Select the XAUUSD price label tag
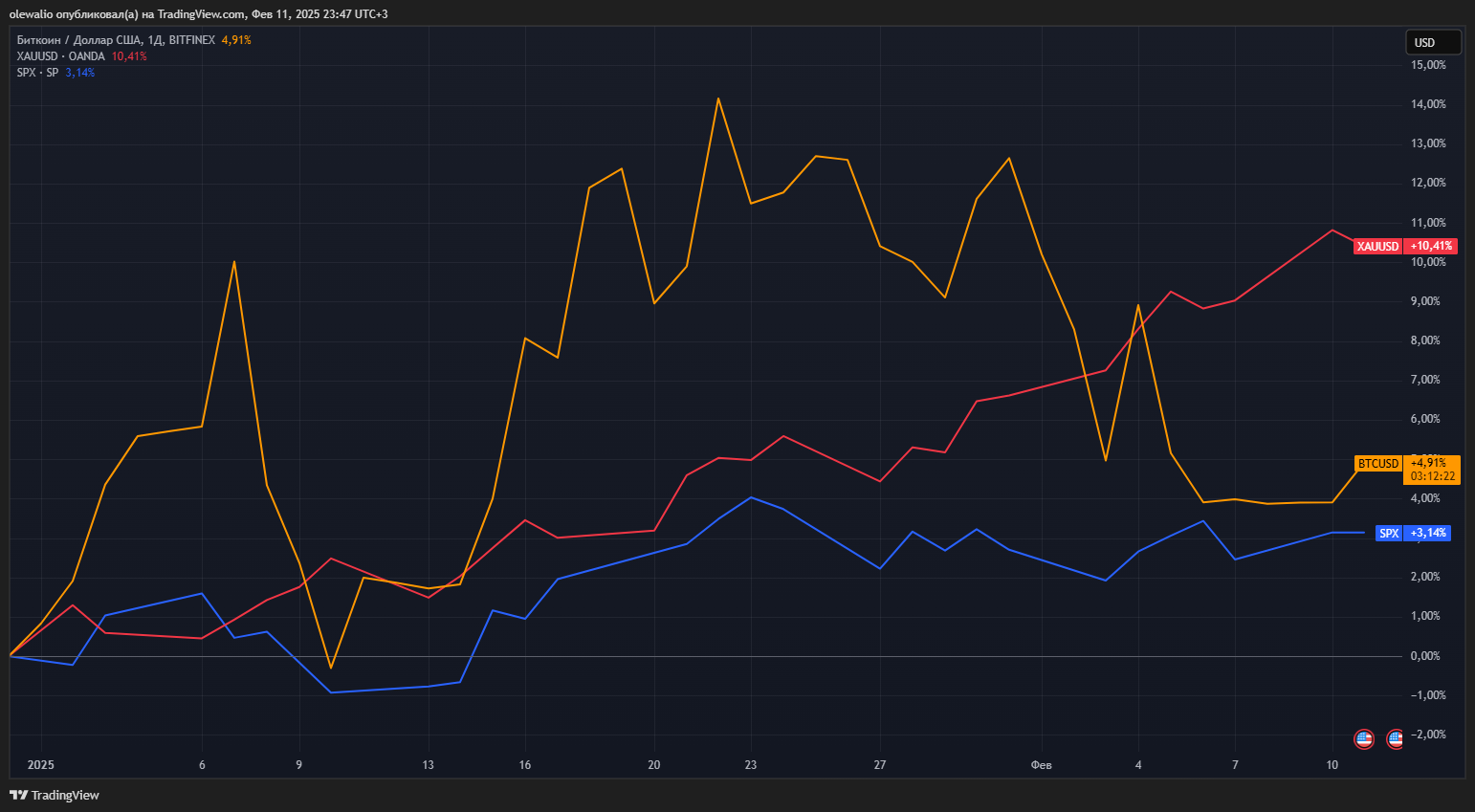The height and width of the screenshot is (812, 1475). point(1377,246)
